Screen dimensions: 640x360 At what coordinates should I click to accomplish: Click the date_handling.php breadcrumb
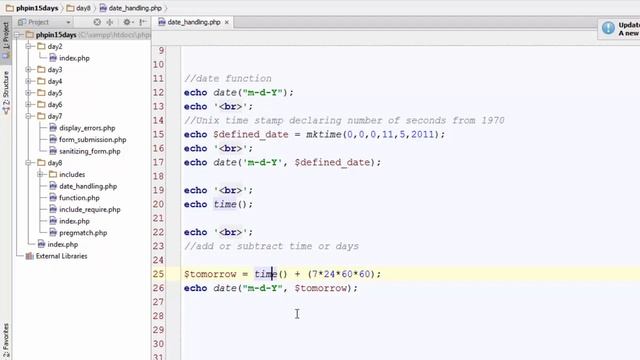(x=135, y=8)
